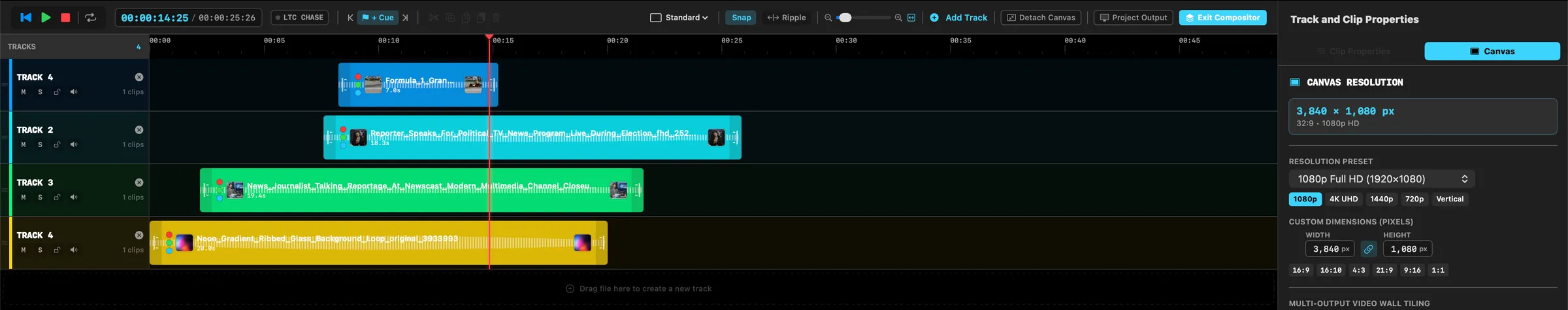
Task: Click the 00:30 mark on the ruler
Action: 846,41
